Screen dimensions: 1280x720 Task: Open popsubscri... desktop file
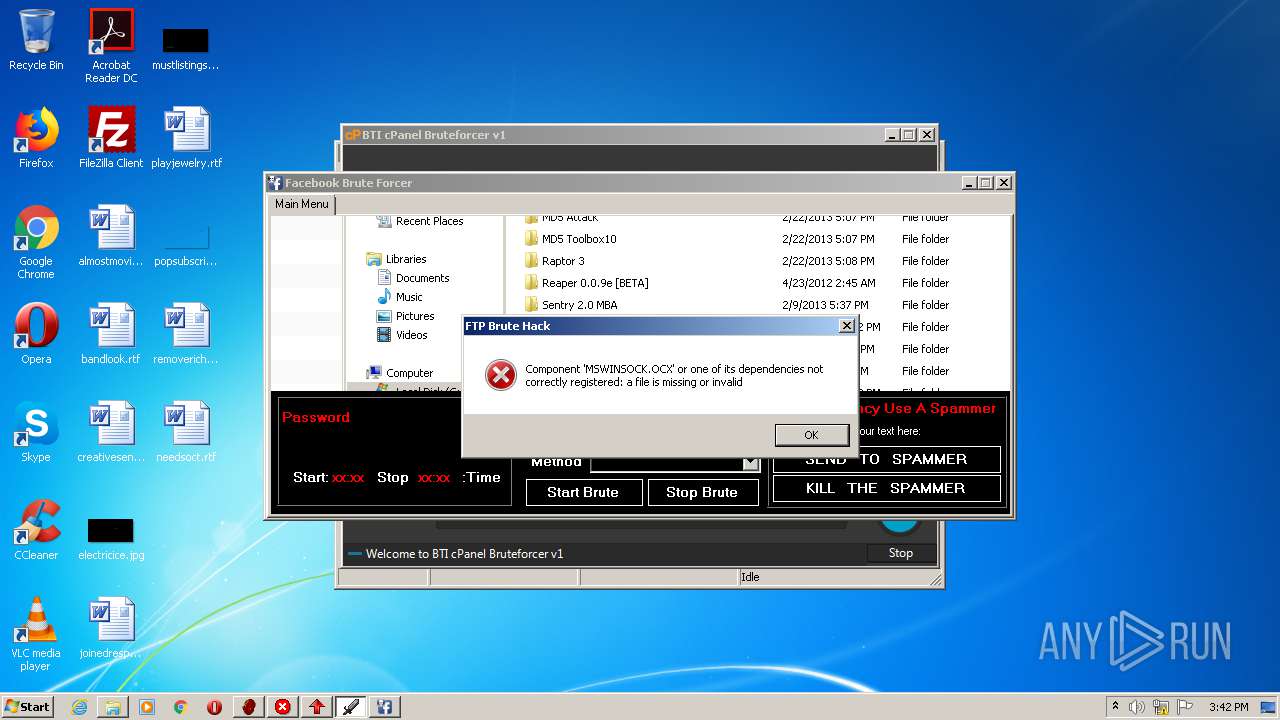pos(186,247)
